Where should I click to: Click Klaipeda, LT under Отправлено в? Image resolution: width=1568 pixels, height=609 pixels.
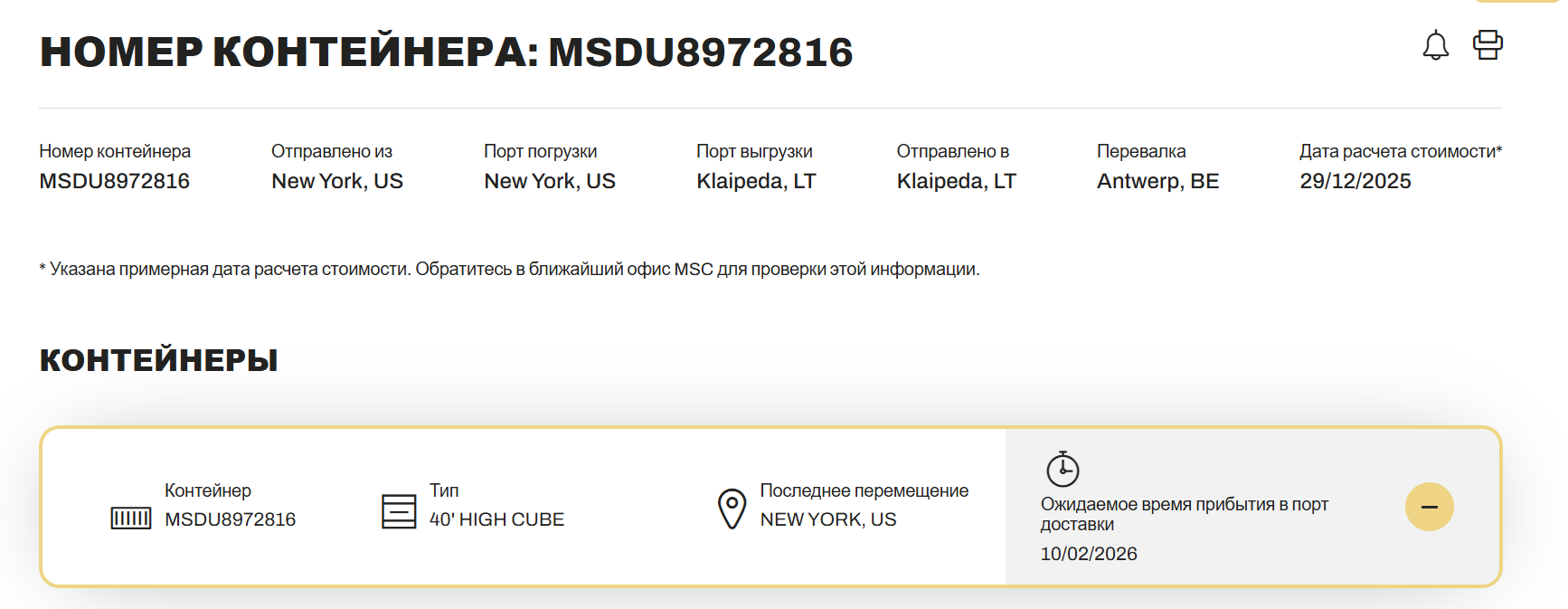(x=956, y=181)
